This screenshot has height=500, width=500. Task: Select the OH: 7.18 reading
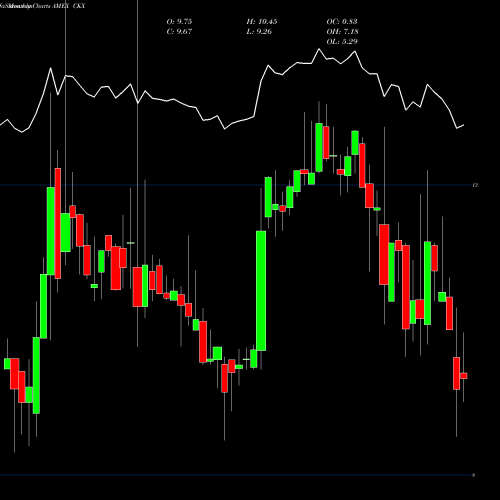[x=342, y=32]
